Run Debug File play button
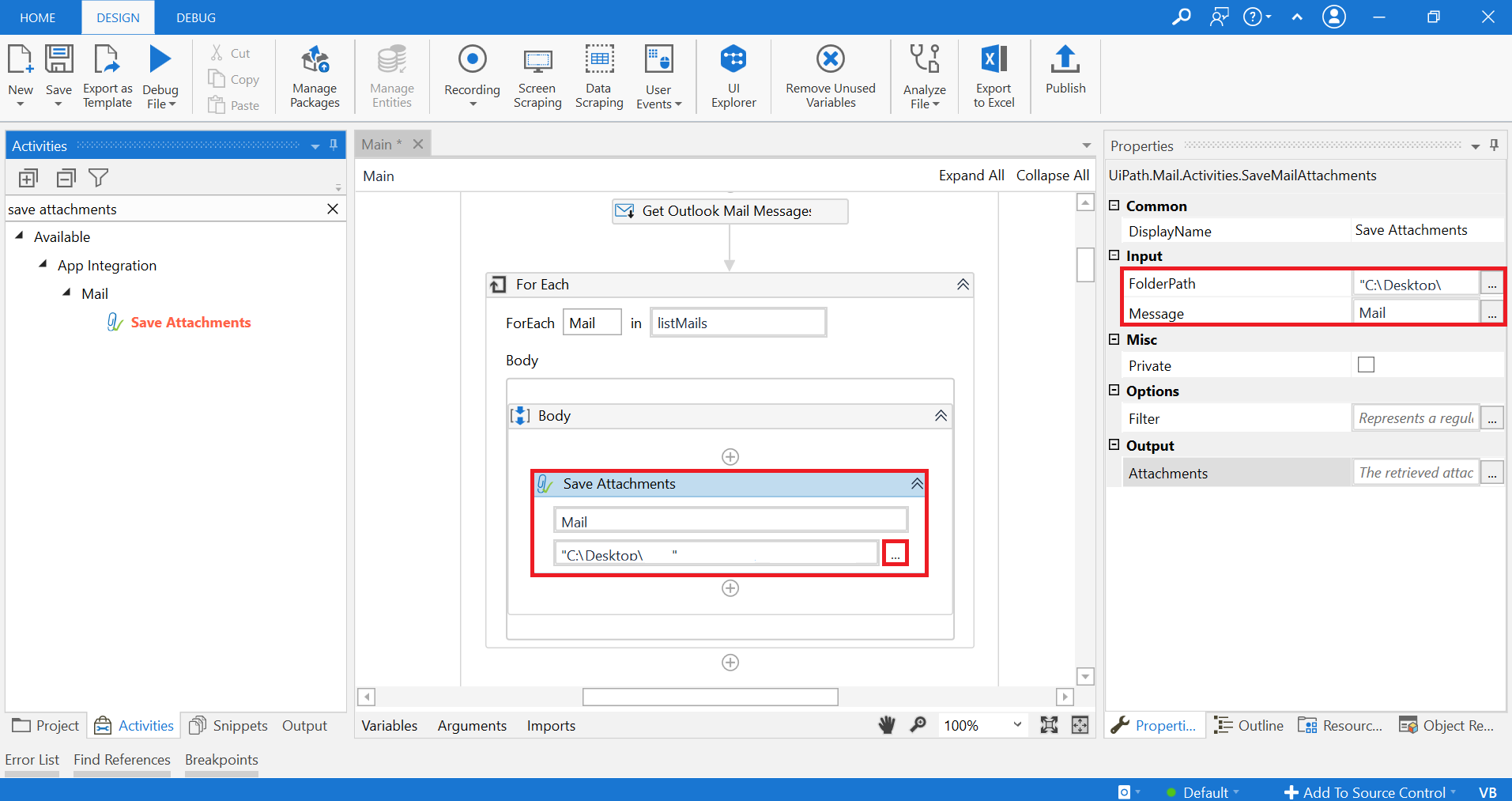This screenshot has height=801, width=1512. [x=160, y=59]
